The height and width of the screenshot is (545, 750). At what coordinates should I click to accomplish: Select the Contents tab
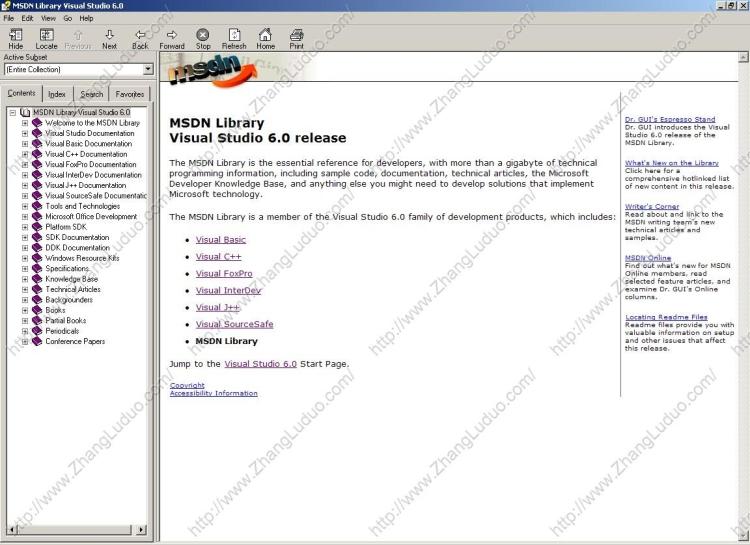pyautogui.click(x=22, y=93)
